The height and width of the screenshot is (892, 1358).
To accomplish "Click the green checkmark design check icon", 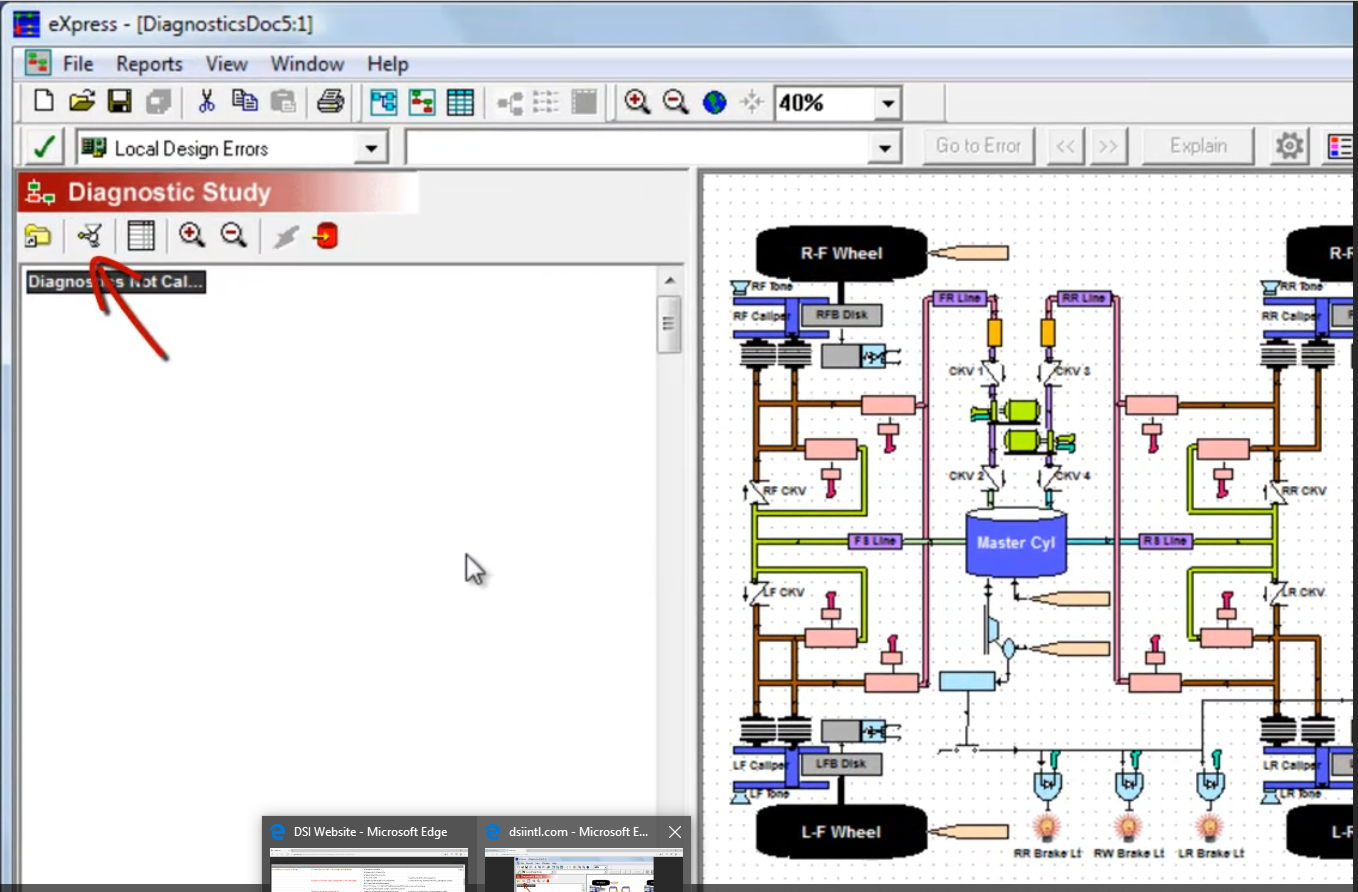I will (43, 148).
